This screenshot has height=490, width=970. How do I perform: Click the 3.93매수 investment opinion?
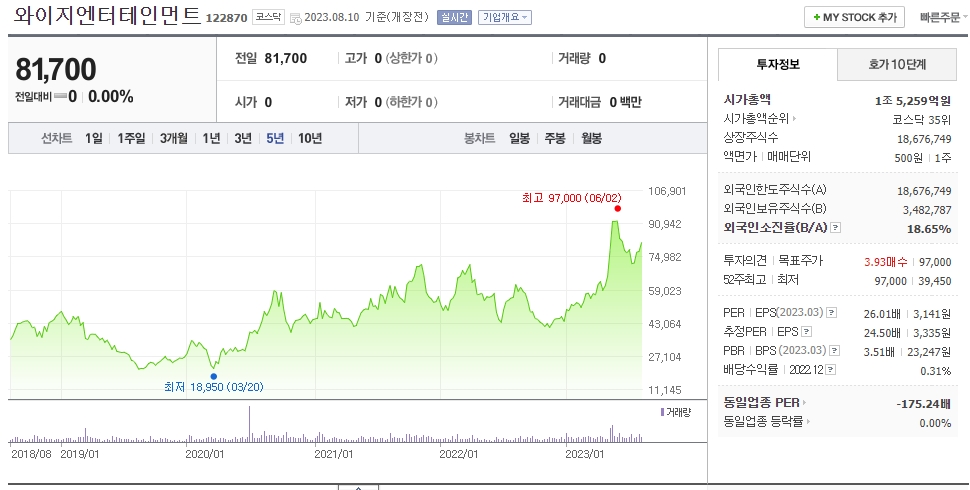(886, 262)
